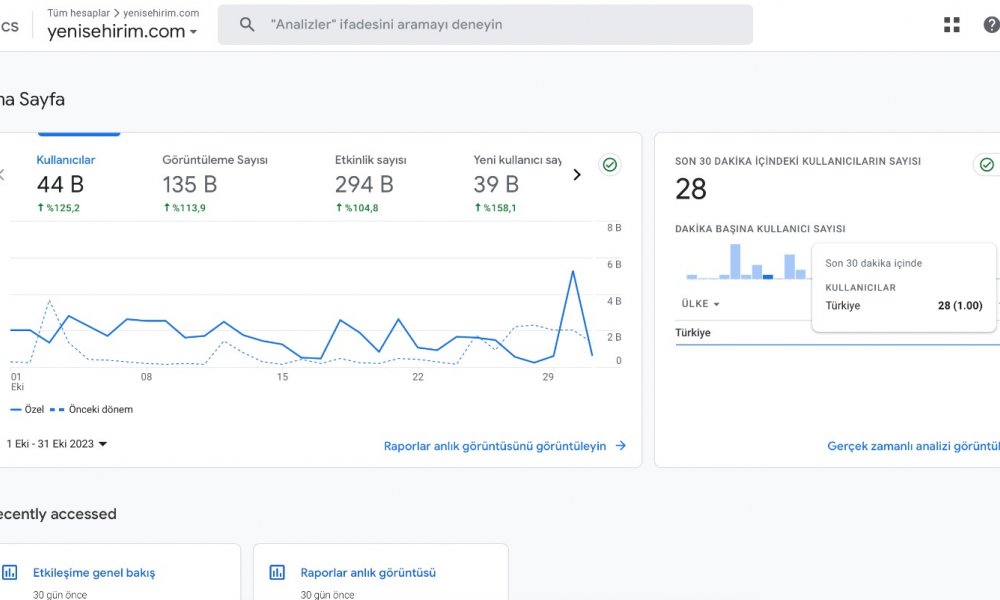Switch to Görüntüleme Sayısı metric tab
Screen dimensions: 1000x600
(215, 160)
